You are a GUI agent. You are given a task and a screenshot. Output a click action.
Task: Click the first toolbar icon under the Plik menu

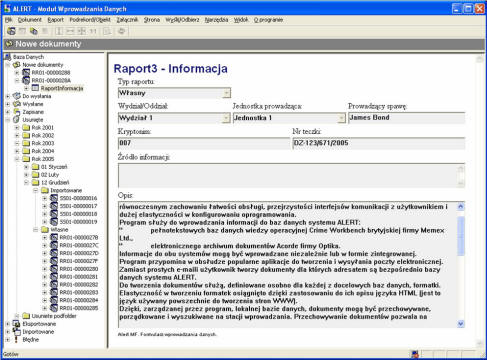(11, 31)
